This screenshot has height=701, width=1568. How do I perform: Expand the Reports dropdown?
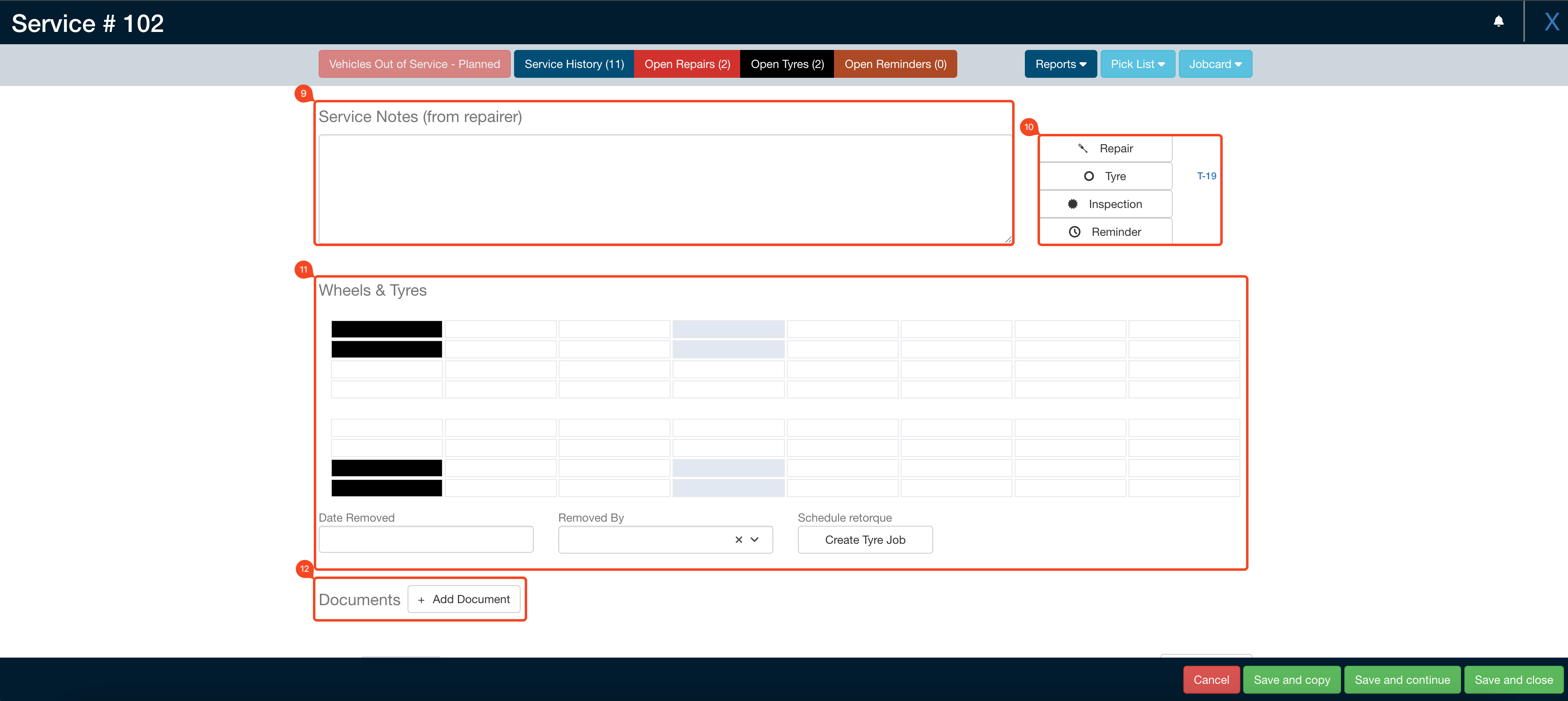[x=1061, y=64]
